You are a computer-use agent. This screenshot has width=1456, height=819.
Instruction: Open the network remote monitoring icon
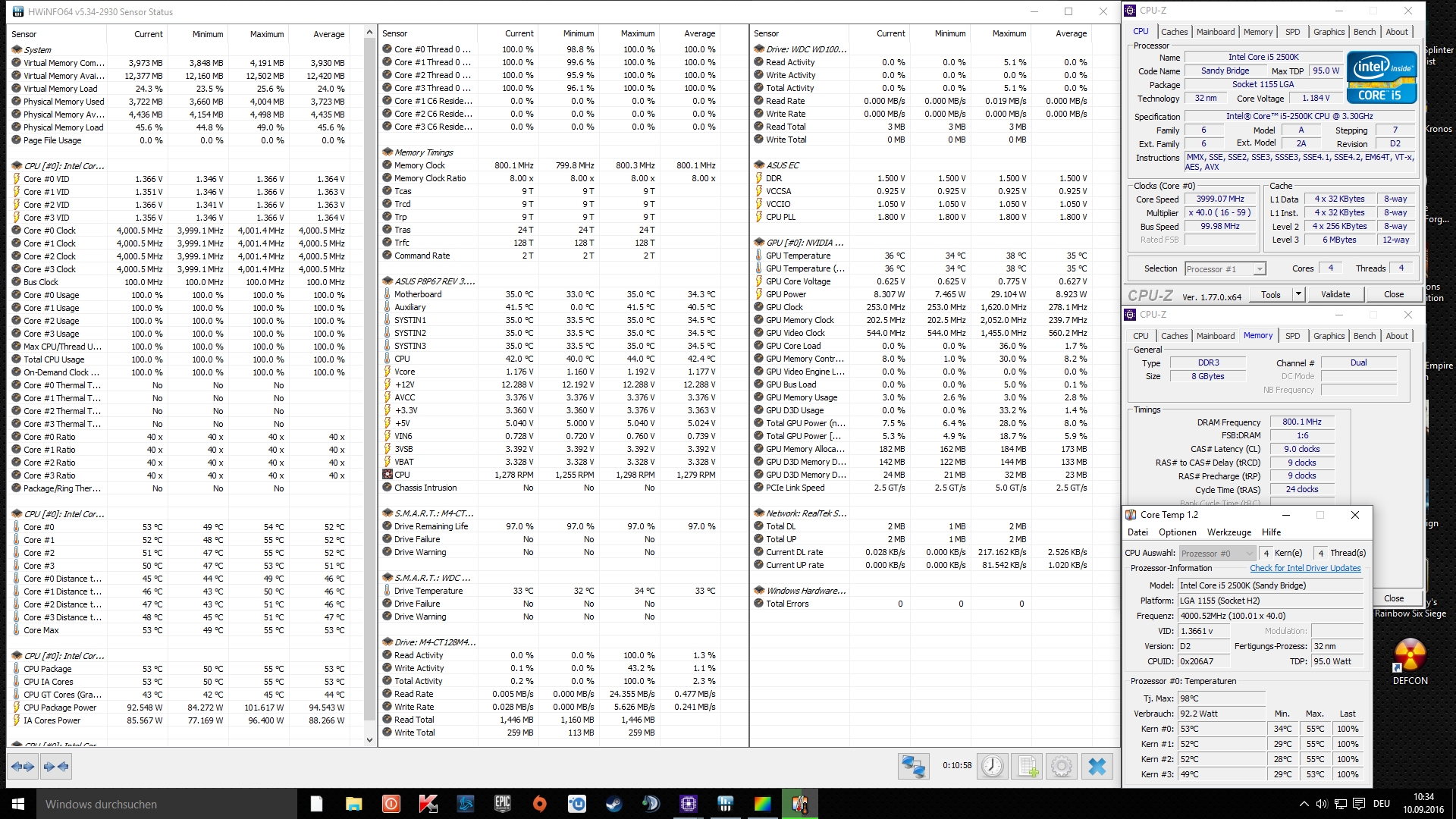913,767
